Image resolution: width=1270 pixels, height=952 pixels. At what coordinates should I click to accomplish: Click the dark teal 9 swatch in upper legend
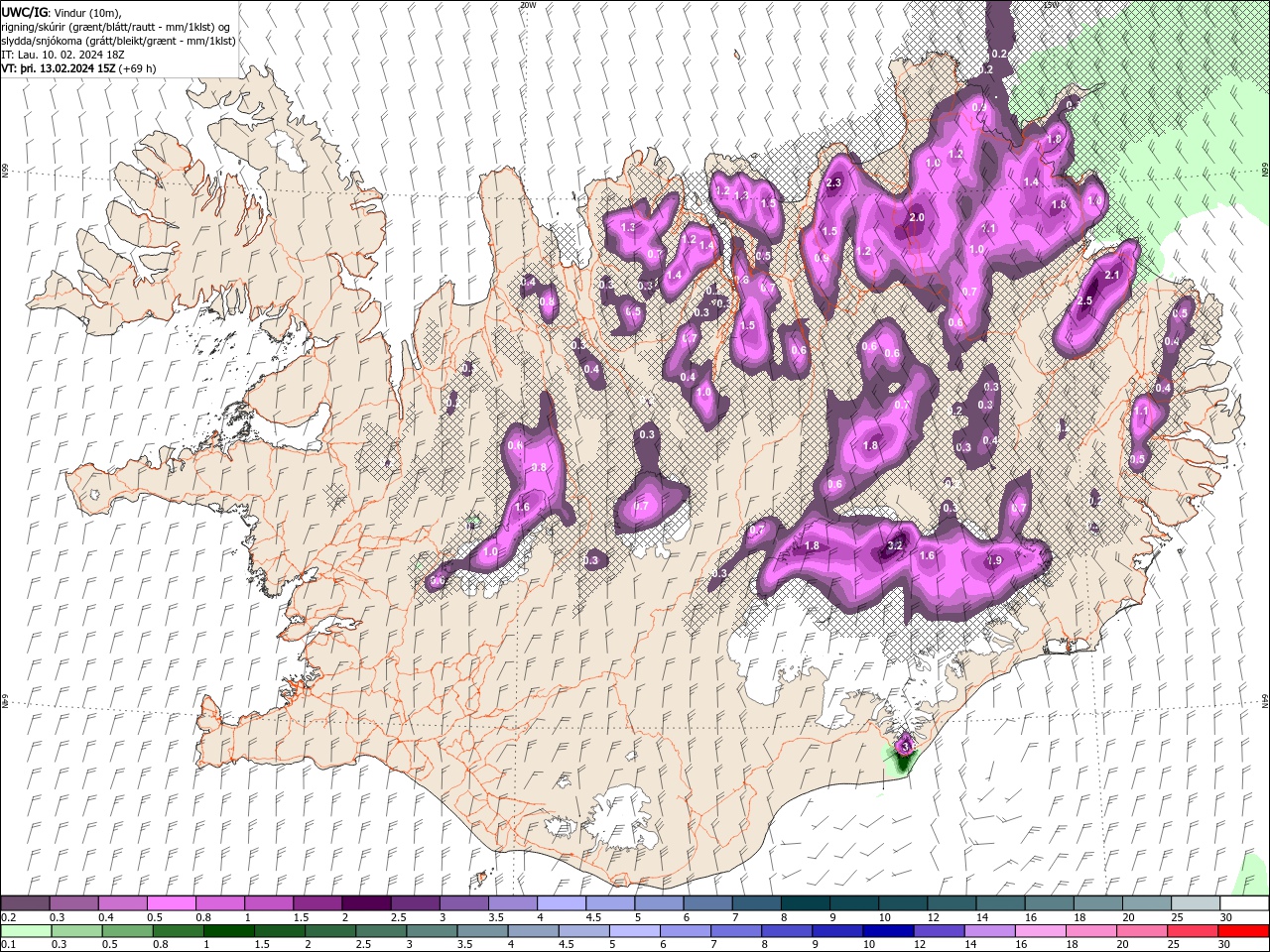coord(853,903)
